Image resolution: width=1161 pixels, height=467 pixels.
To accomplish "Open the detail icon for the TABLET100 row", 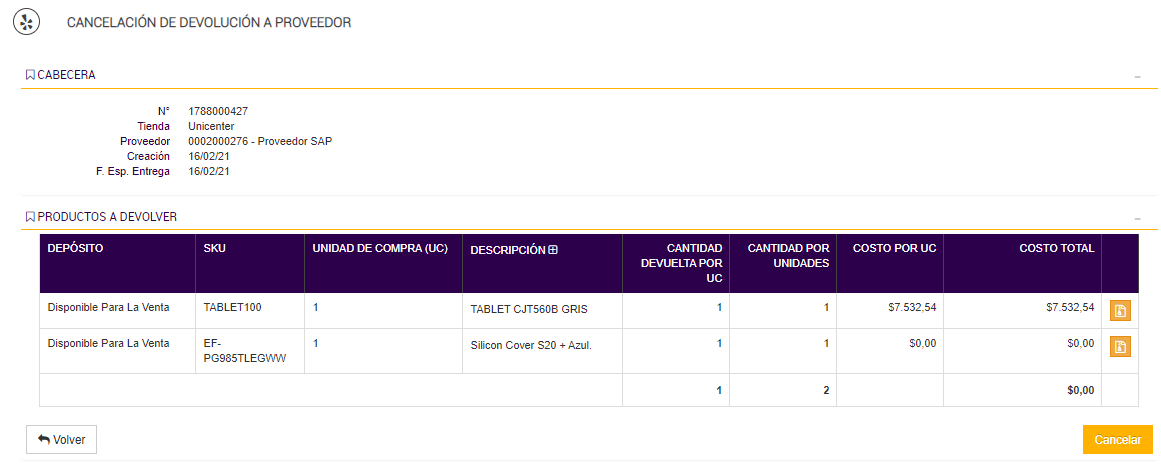I will pyautogui.click(x=1120, y=311).
